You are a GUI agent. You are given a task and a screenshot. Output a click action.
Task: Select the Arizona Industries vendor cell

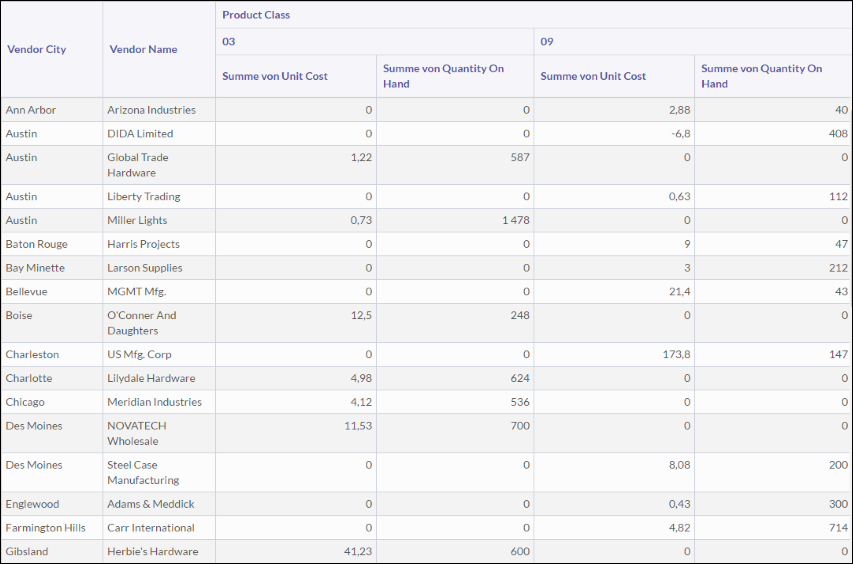tap(151, 110)
